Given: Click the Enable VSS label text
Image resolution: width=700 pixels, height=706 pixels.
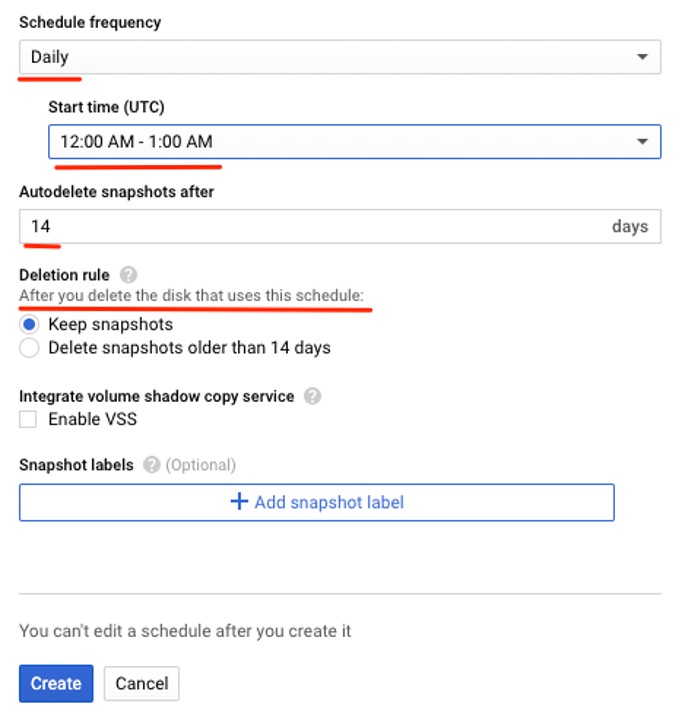Looking at the screenshot, I should click(92, 420).
